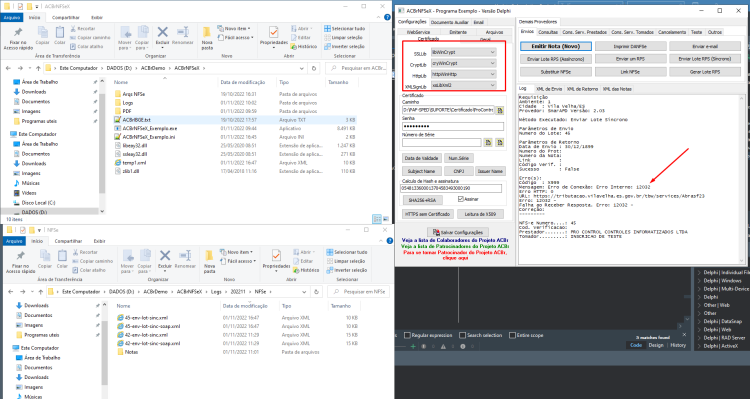
Task: Select temp1.xml file in ACBrNFSeX folder
Action: click(x=134, y=163)
